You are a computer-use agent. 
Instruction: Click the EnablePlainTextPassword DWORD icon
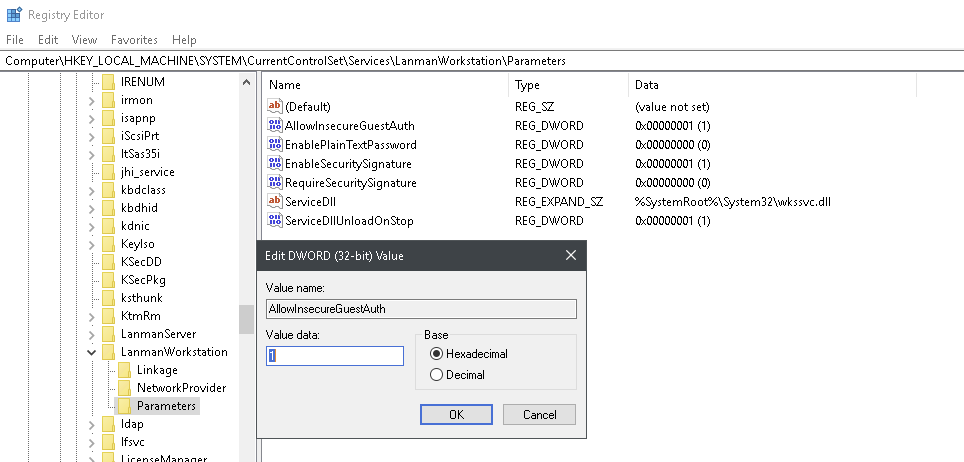click(x=275, y=145)
